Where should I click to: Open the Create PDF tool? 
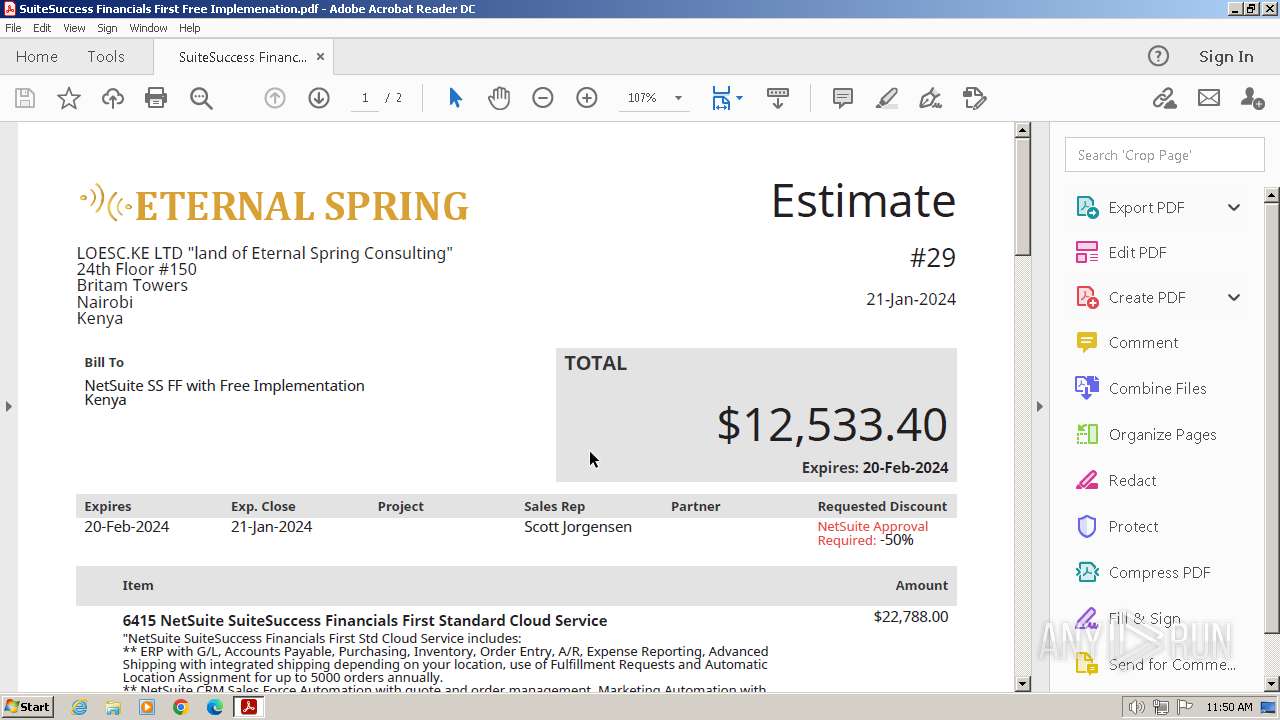tap(1146, 298)
